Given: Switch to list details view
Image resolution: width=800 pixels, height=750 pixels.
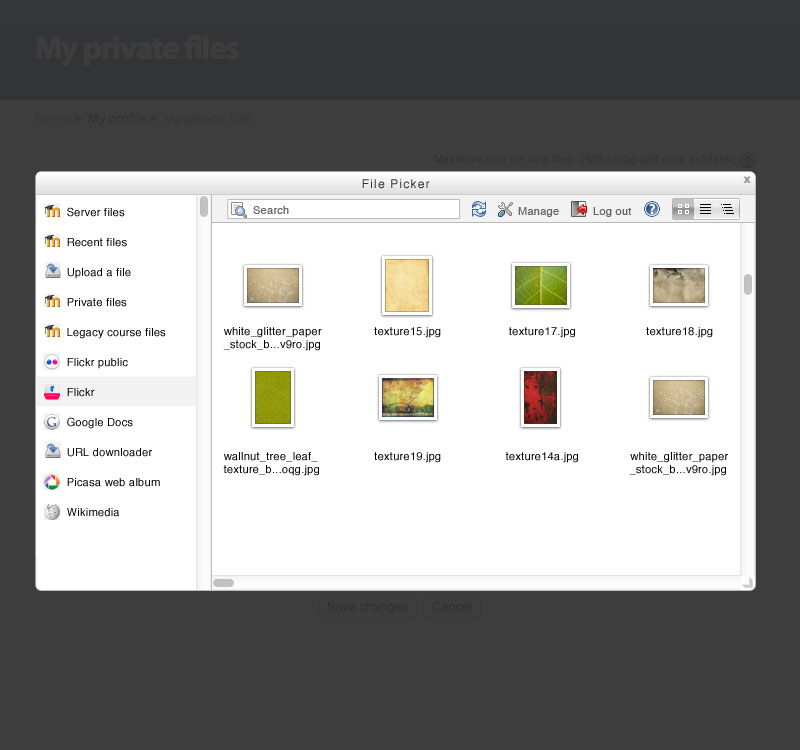Looking at the screenshot, I should click(705, 209).
